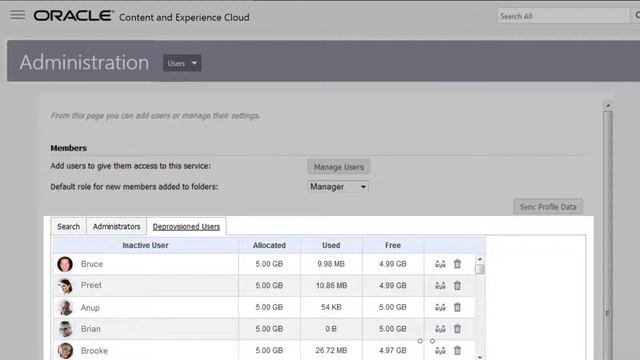Click the 10.86 MB used value
This screenshot has height=360, width=640.
tap(331, 286)
